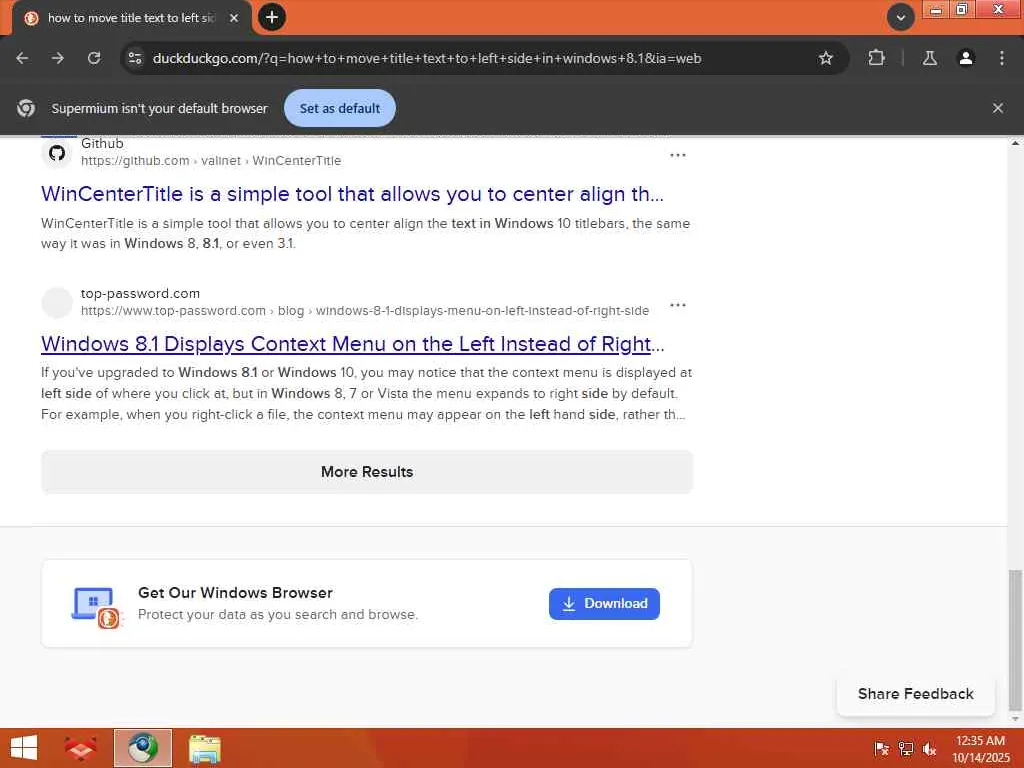This screenshot has height=768, width=1024.
Task: Click the GitHub favicon of first result
Action: pos(57,153)
